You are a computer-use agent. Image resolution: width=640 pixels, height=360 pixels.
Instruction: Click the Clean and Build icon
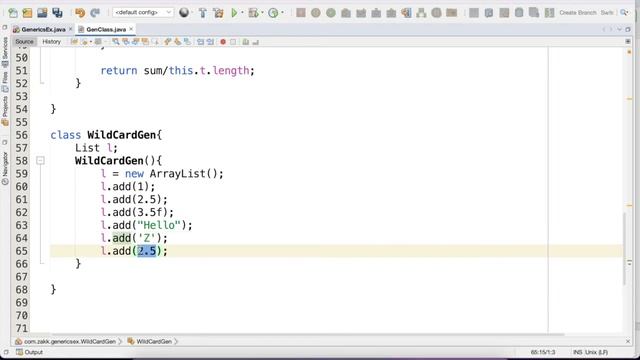point(218,13)
